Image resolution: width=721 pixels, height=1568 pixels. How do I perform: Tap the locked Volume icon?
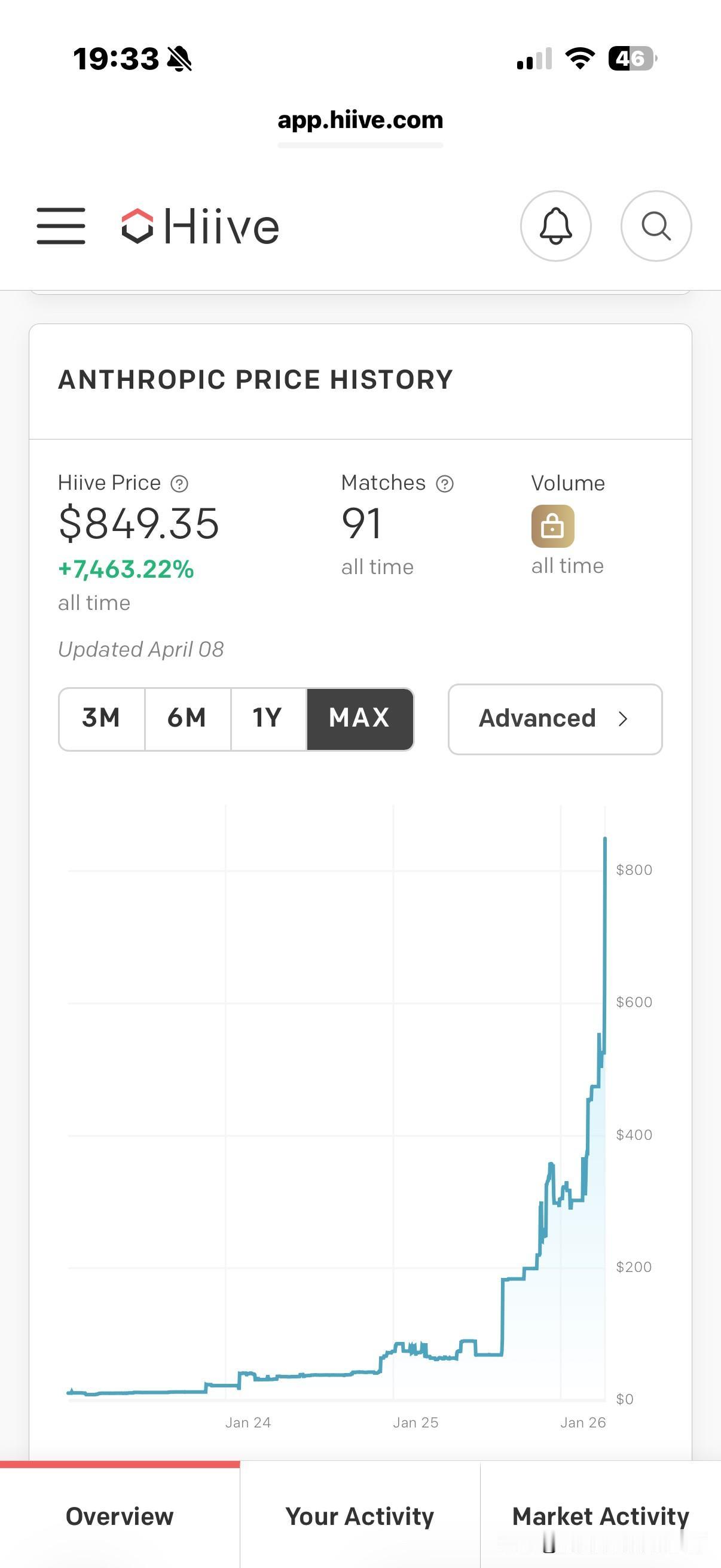point(552,526)
